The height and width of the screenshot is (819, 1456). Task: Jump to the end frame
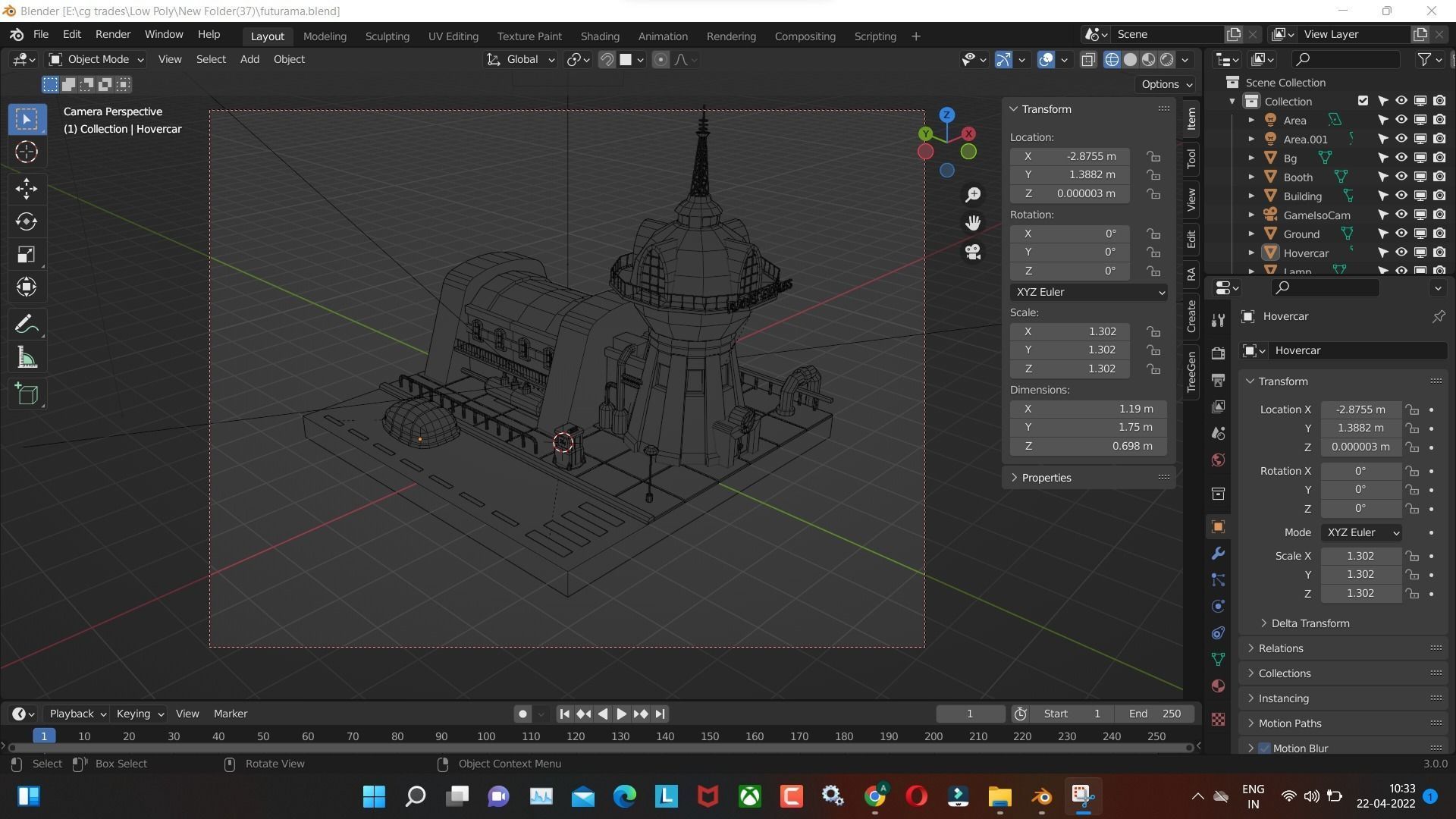tap(660, 714)
